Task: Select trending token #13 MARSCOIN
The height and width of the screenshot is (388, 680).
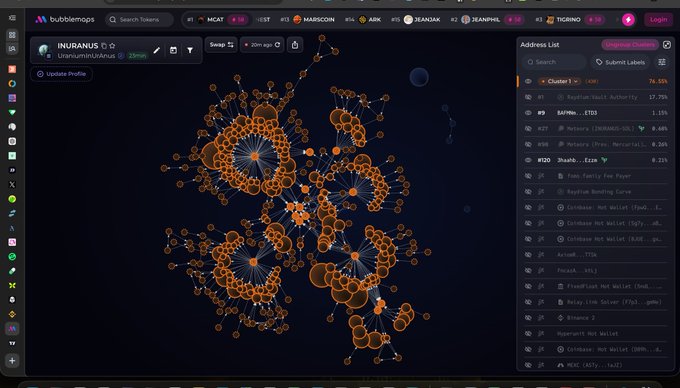Action: coord(307,20)
